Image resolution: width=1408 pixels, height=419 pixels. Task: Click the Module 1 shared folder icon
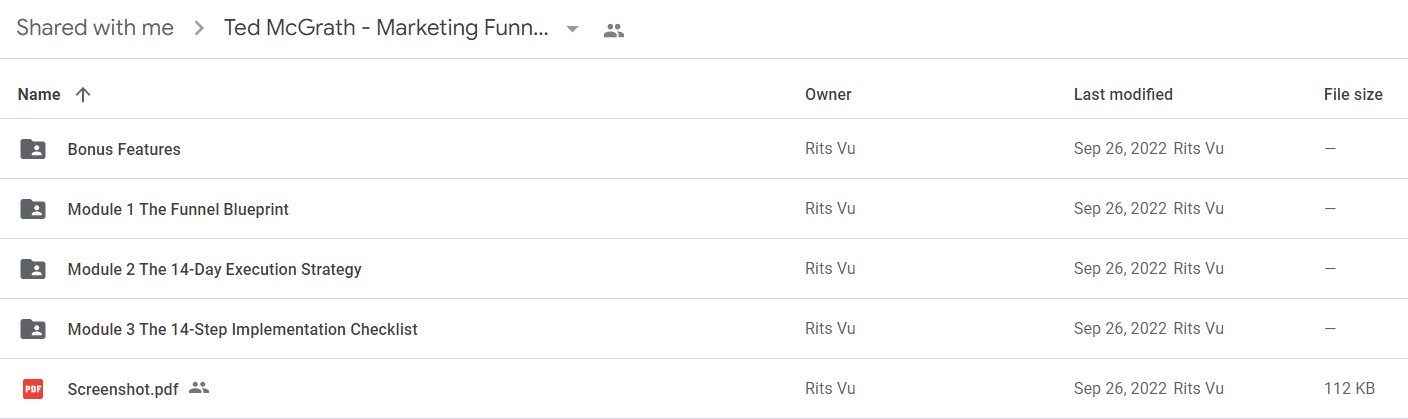(x=33, y=209)
